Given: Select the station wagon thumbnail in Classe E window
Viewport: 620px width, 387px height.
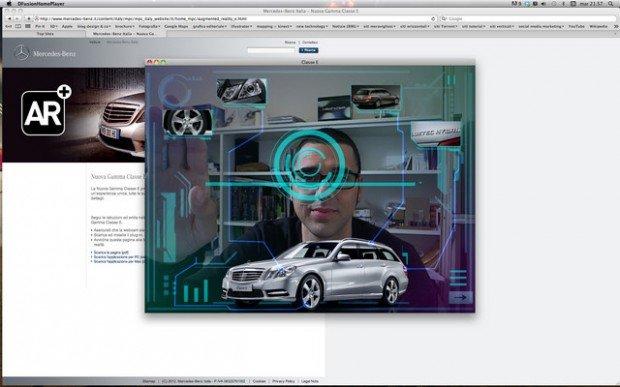Looking at the screenshot, I should click(376, 97).
